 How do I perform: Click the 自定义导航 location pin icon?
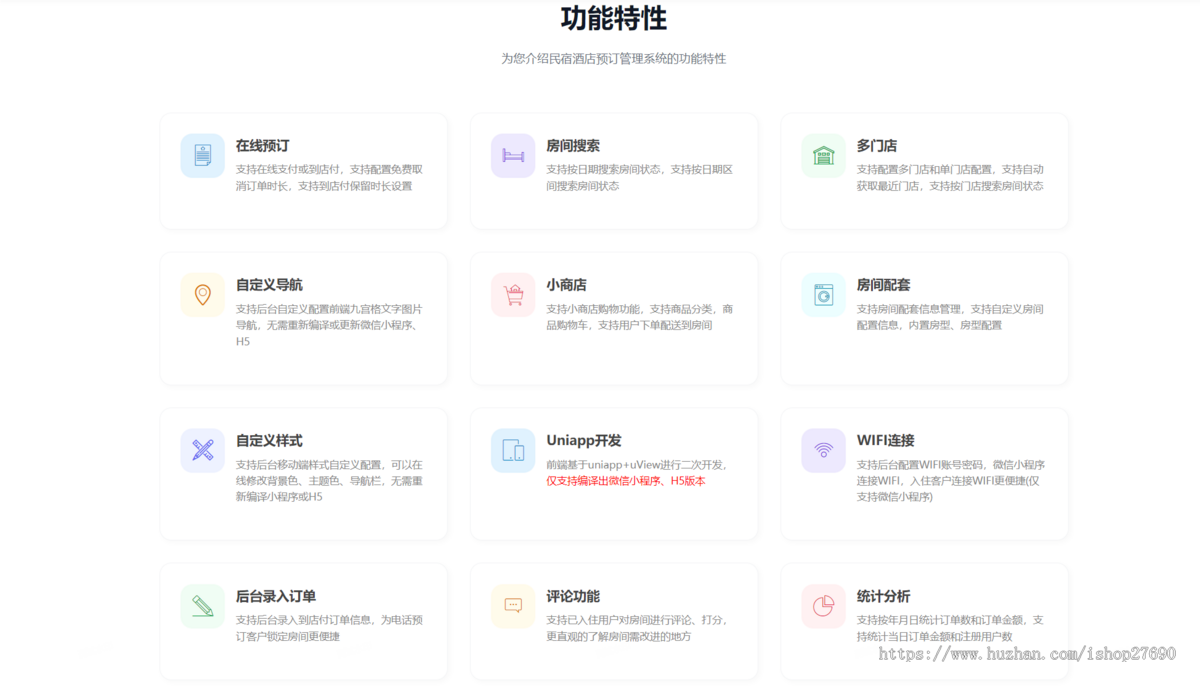point(203,295)
